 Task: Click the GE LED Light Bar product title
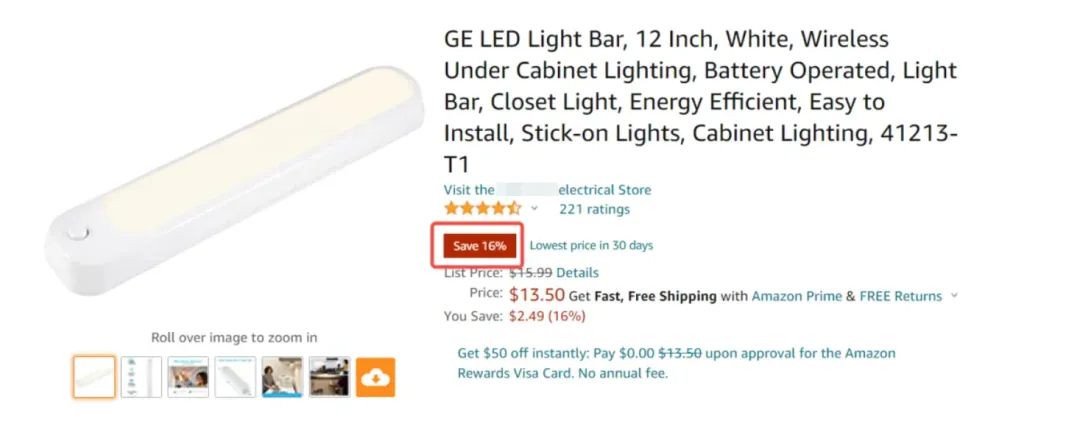pos(700,102)
